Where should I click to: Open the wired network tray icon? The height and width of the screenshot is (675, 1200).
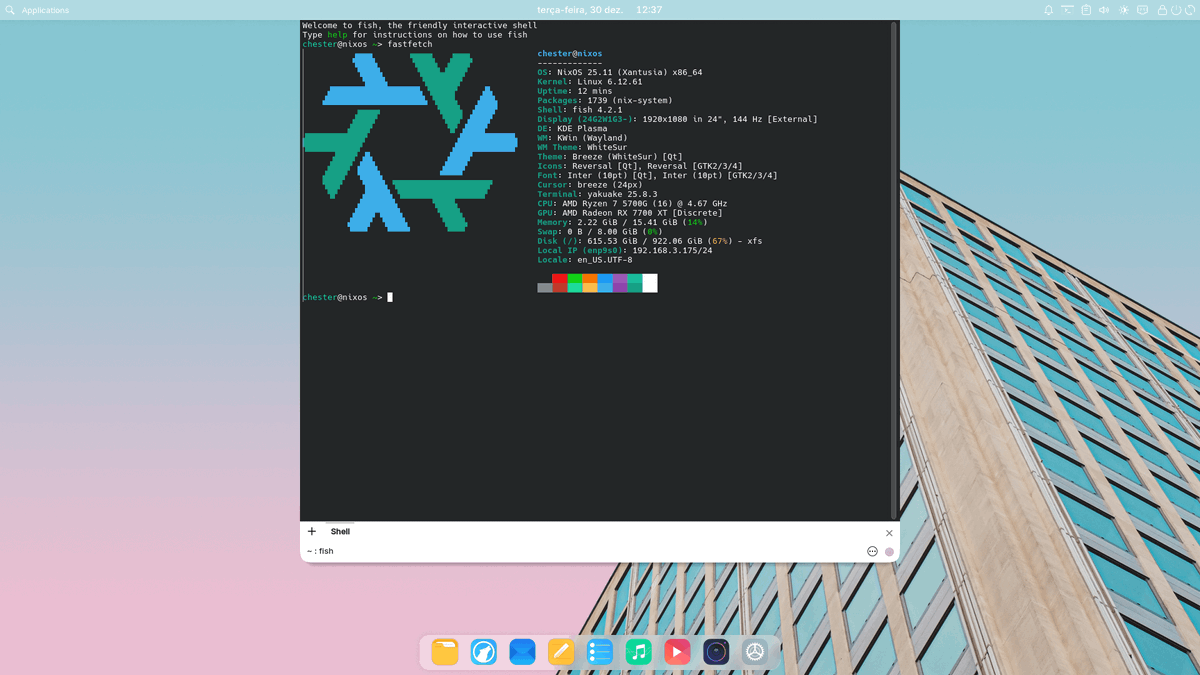click(x=1143, y=10)
